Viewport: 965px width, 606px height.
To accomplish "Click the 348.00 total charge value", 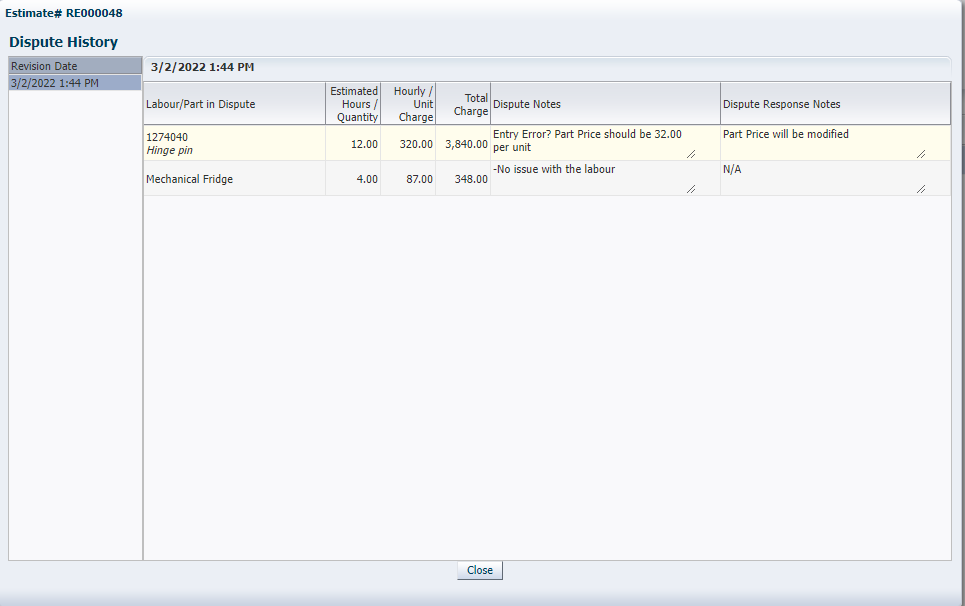I will point(471,179).
